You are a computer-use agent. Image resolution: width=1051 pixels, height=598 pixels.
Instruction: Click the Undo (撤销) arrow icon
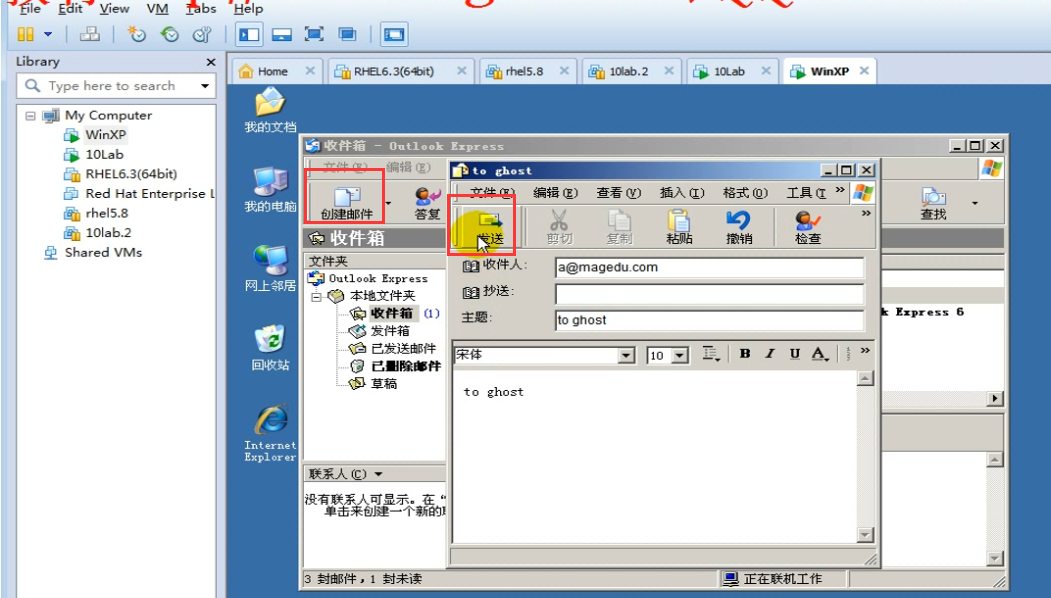739,227
